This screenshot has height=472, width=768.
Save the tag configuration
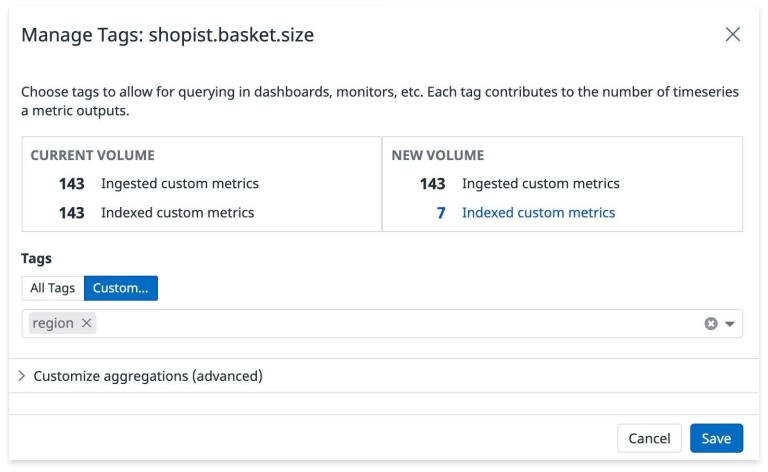tap(716, 438)
